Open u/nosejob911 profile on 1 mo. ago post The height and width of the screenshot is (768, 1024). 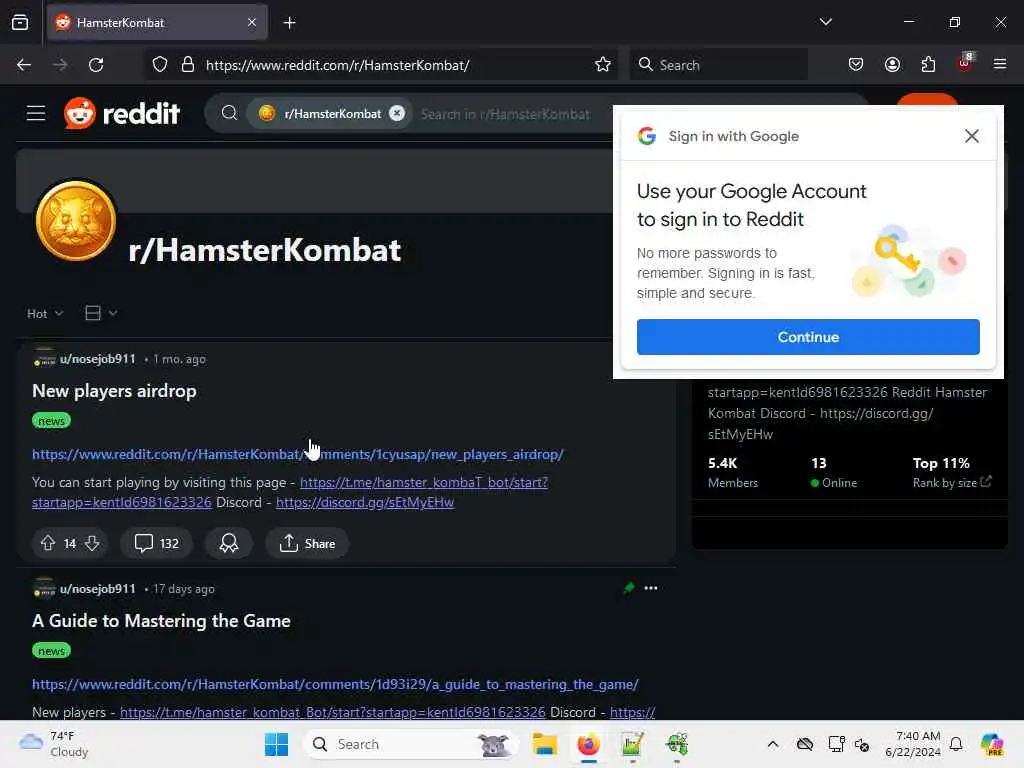(x=98, y=359)
